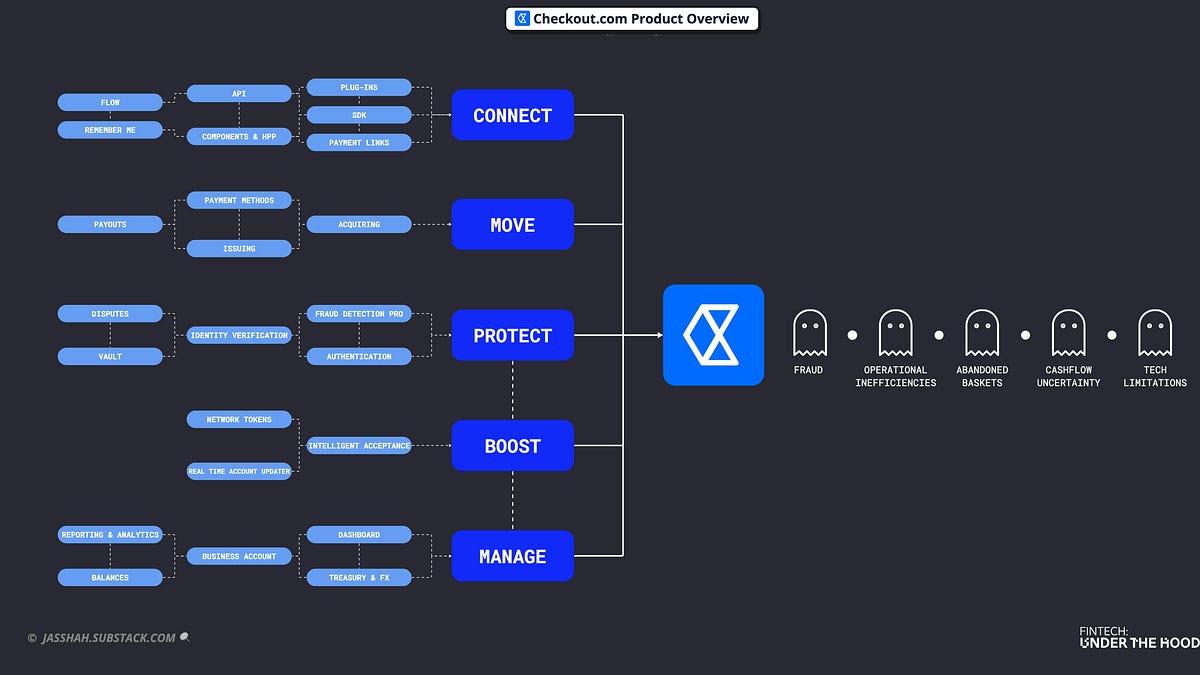The height and width of the screenshot is (675, 1200).
Task: Click the PLUG-INS pill
Action: point(359,87)
